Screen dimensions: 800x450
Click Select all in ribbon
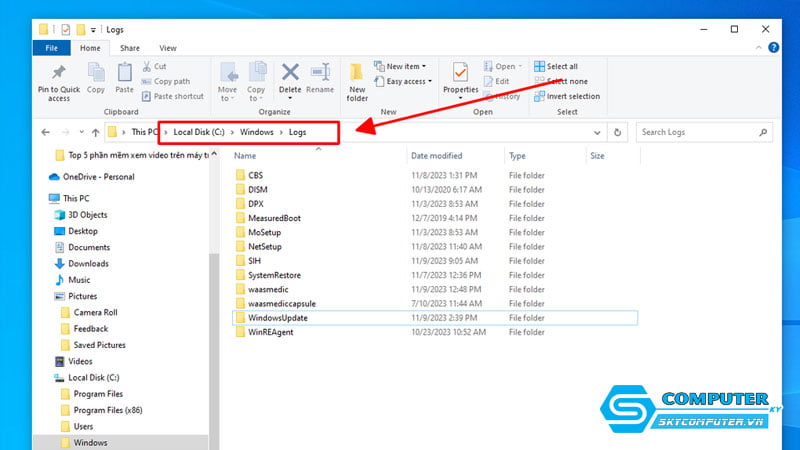tap(561, 66)
